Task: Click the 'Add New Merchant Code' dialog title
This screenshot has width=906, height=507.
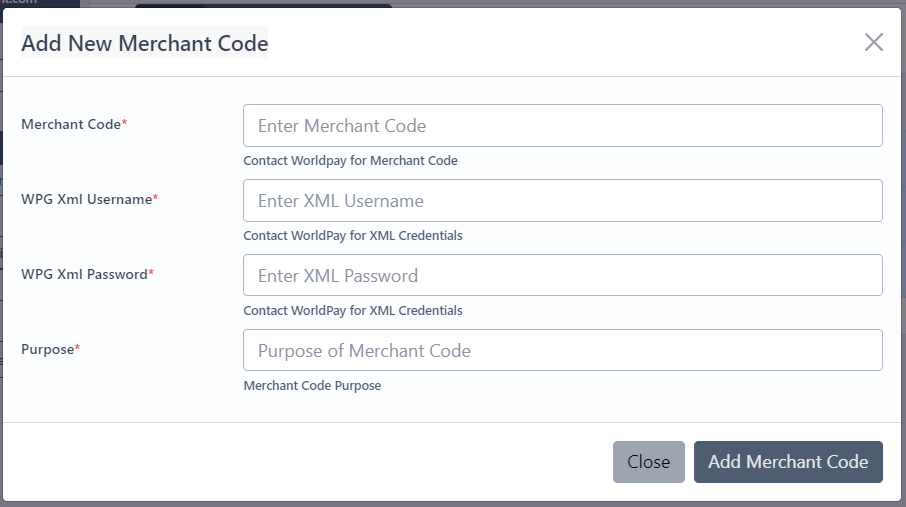Action: pyautogui.click(x=144, y=43)
